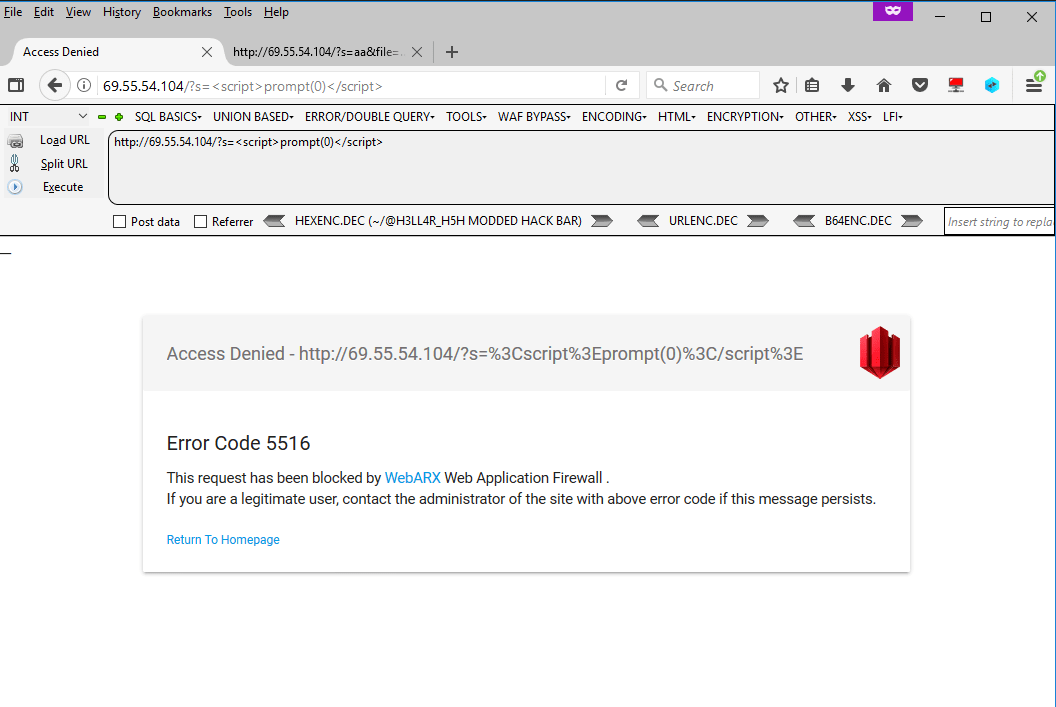Open the browser Tools menu
Image resolution: width=1056 pixels, height=707 pixels.
[x=238, y=12]
